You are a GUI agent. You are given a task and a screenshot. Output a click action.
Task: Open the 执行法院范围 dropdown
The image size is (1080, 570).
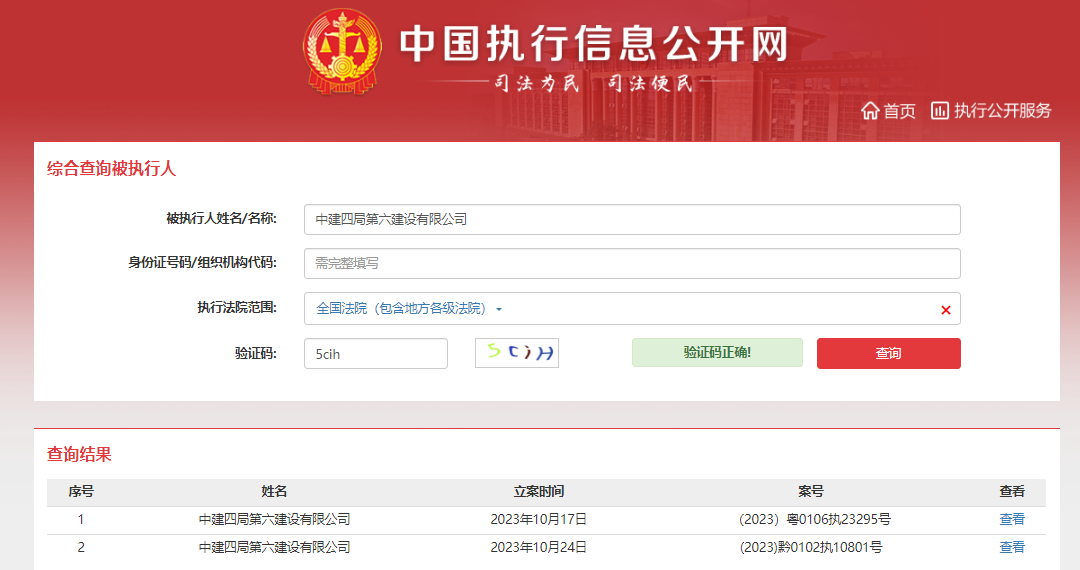(632, 308)
